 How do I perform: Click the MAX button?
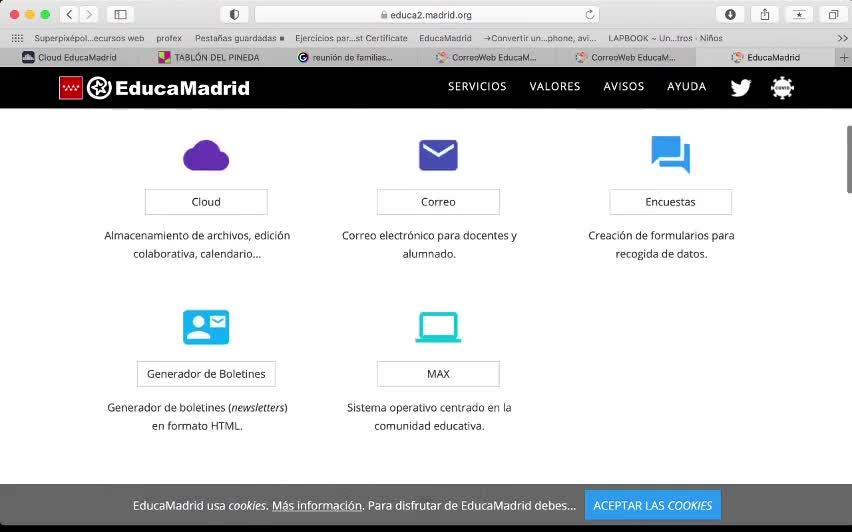(x=438, y=374)
